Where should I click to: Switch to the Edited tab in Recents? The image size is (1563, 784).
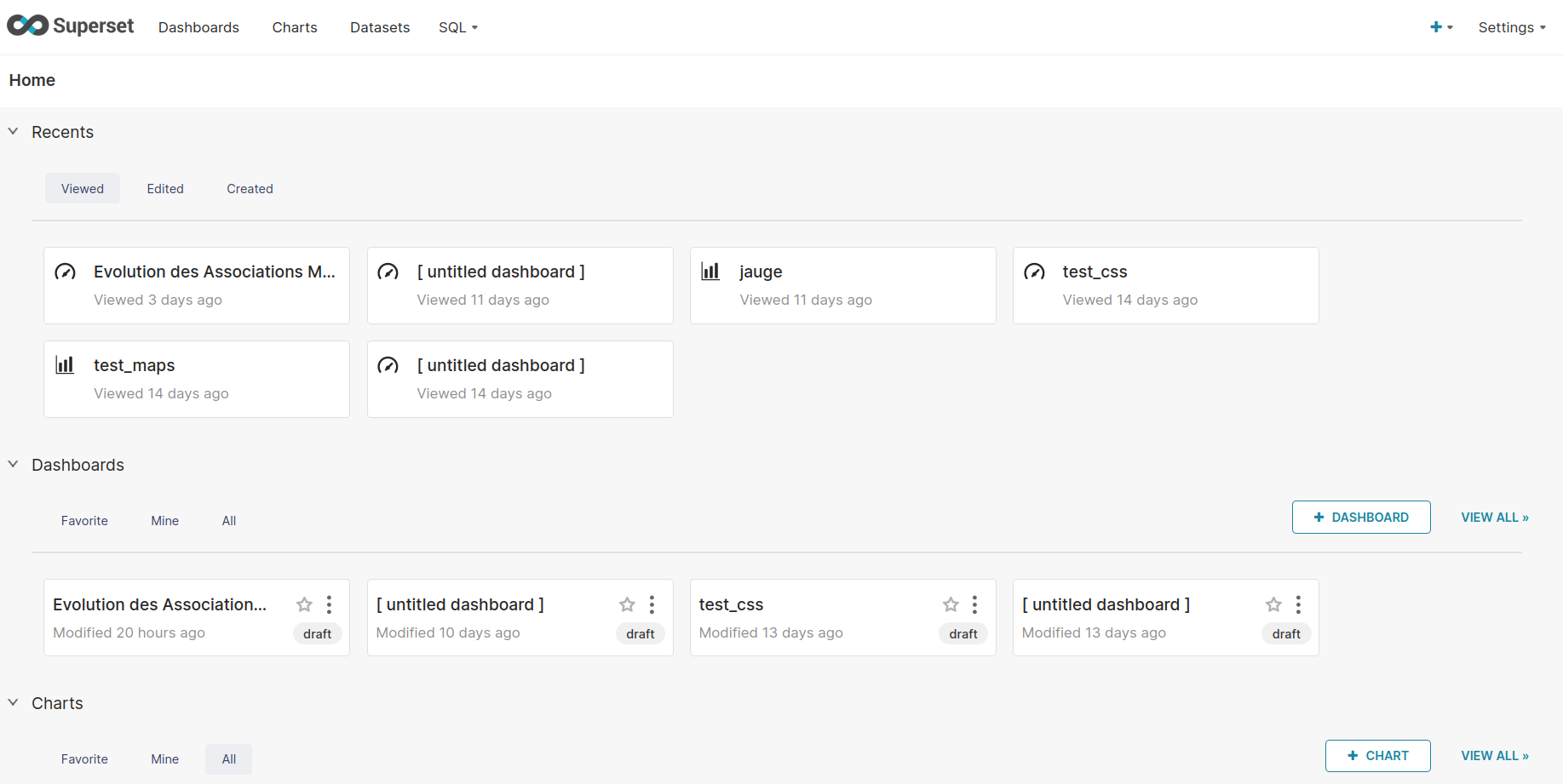tap(165, 188)
